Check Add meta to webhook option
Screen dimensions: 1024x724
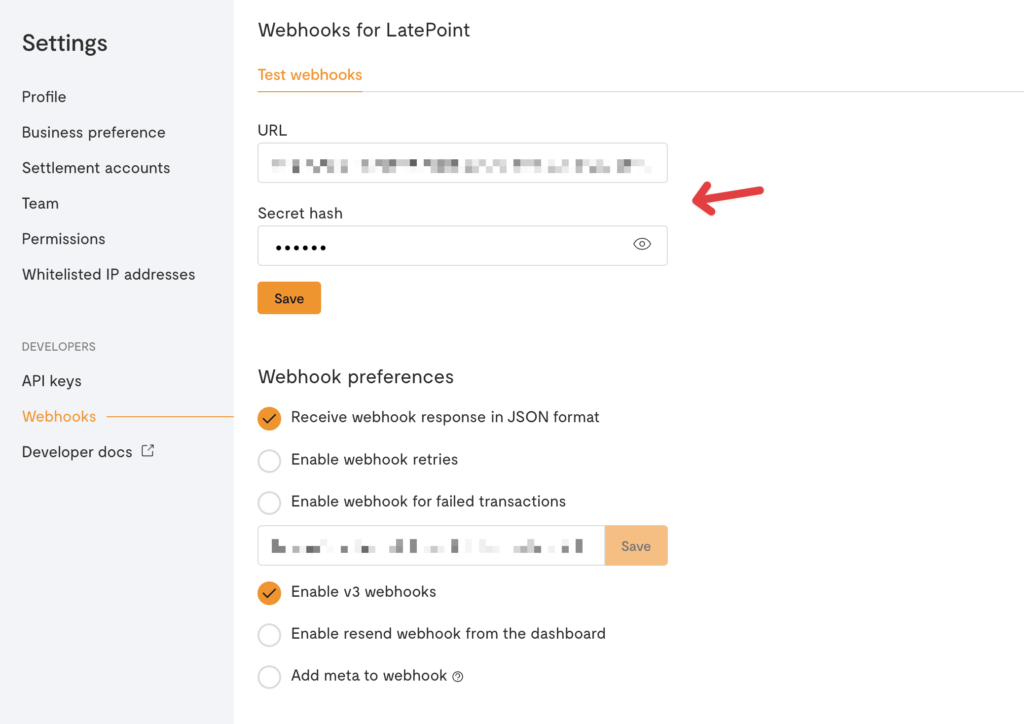[269, 677]
